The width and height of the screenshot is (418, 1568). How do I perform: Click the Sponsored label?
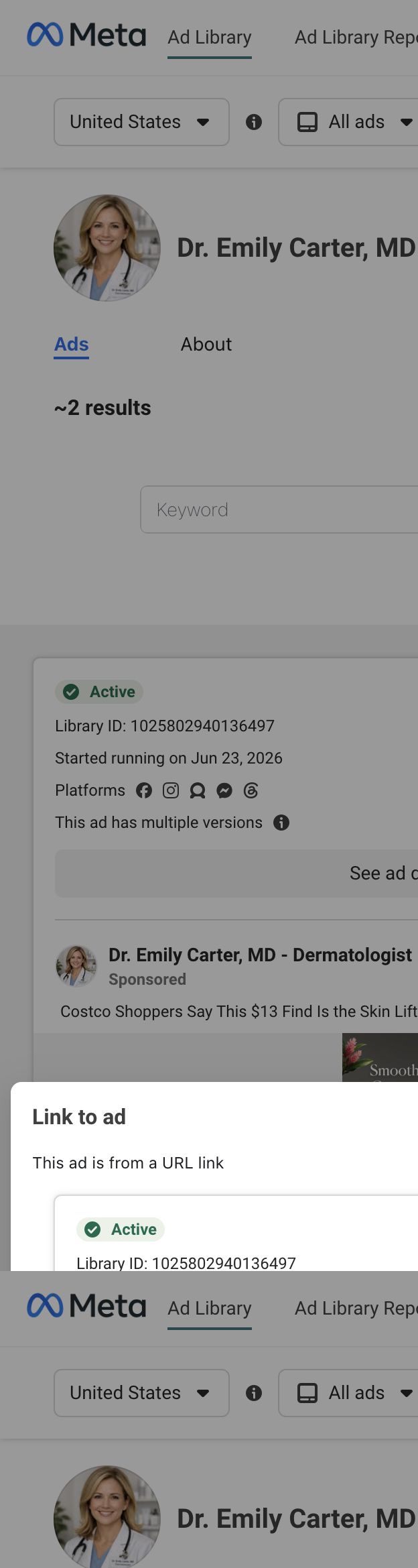pyautogui.click(x=147, y=979)
